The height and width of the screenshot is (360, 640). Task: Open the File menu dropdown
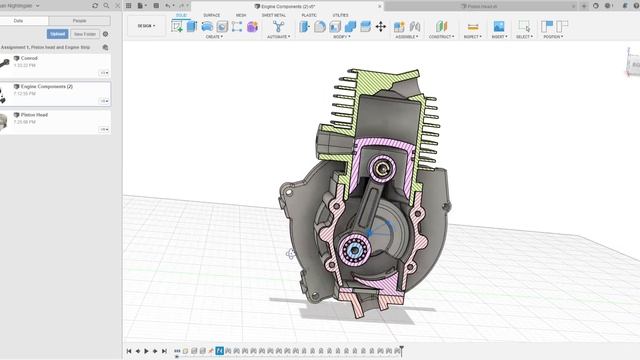(141, 6)
